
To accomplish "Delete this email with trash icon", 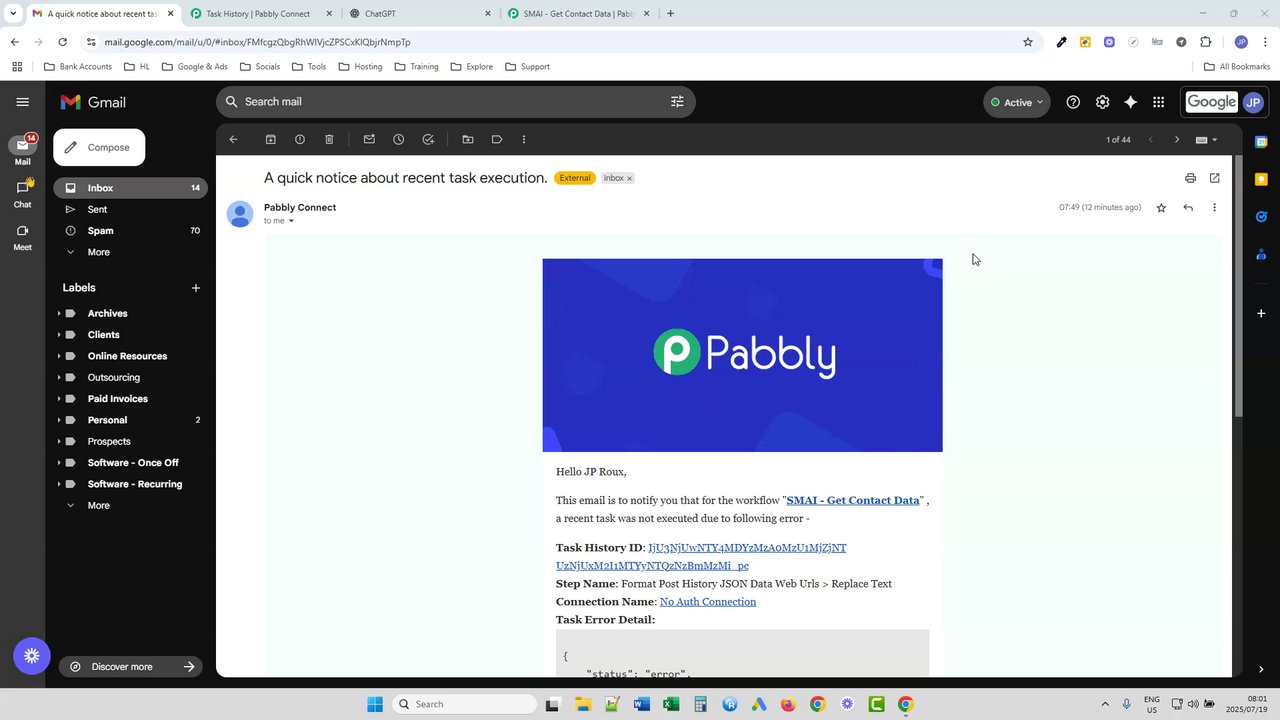I will click(x=329, y=140).
